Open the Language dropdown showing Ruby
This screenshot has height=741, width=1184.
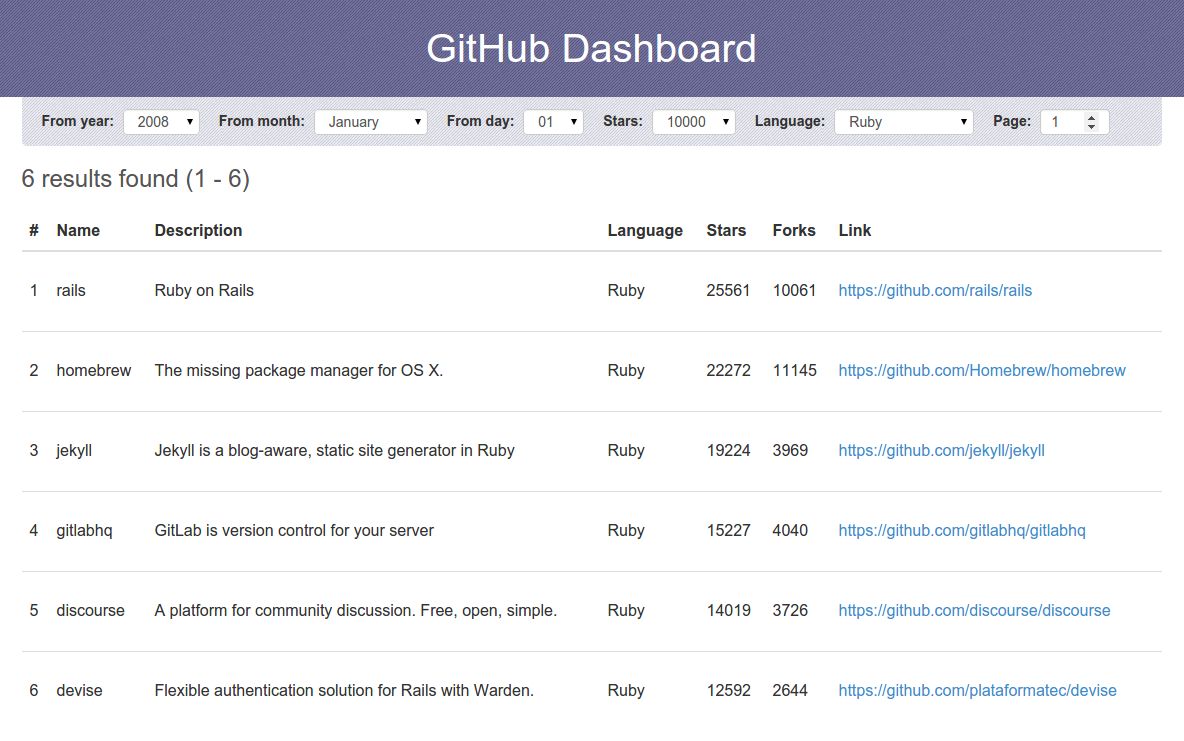pyautogui.click(x=904, y=122)
